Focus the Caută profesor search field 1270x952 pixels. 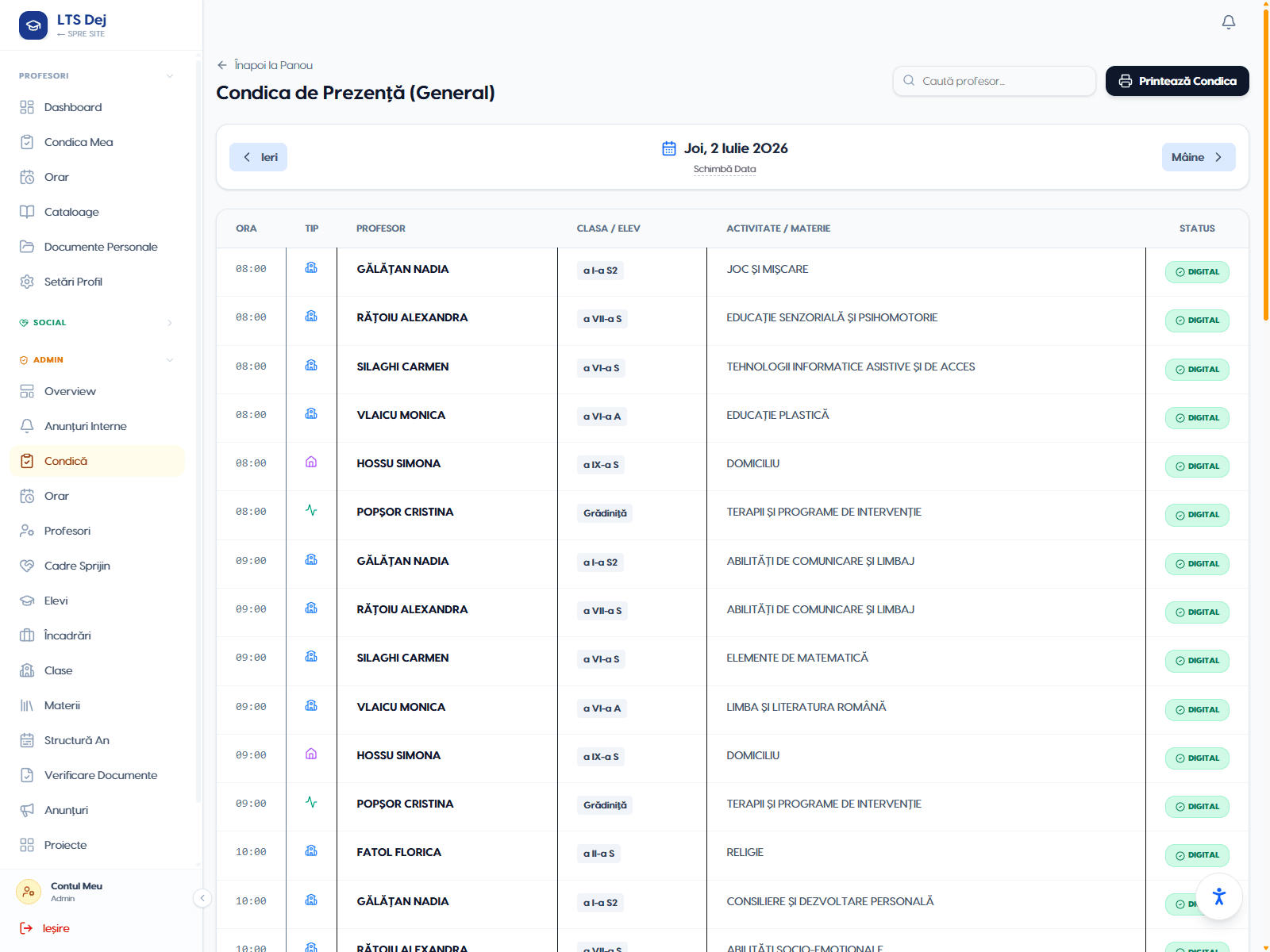[x=994, y=81]
